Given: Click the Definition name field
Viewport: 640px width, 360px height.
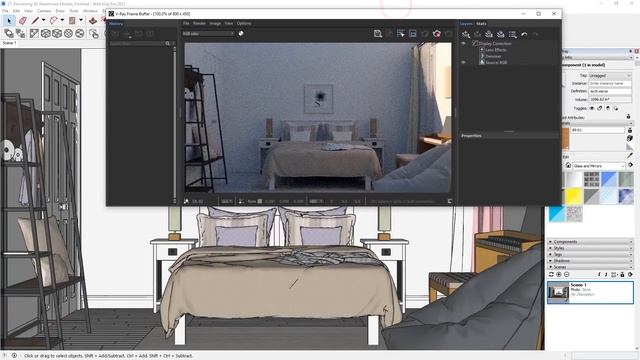Looking at the screenshot, I should click(610, 91).
